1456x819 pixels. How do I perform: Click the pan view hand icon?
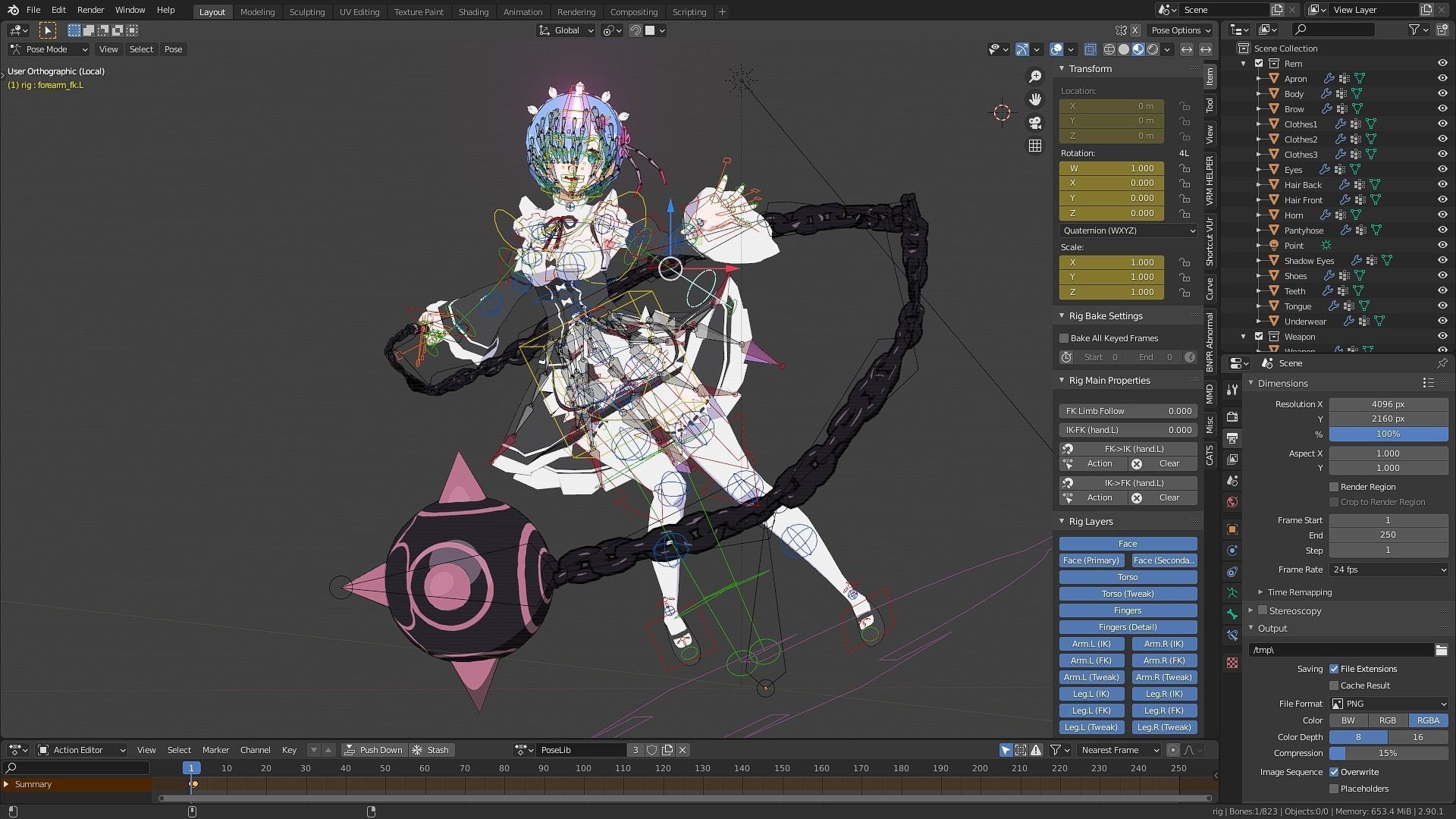1035,99
